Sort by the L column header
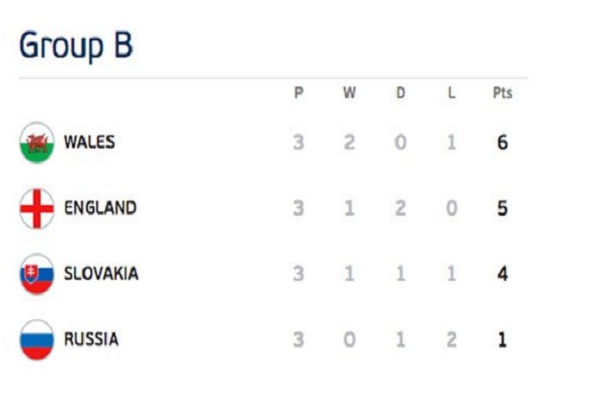The width and height of the screenshot is (600, 400). tap(452, 93)
